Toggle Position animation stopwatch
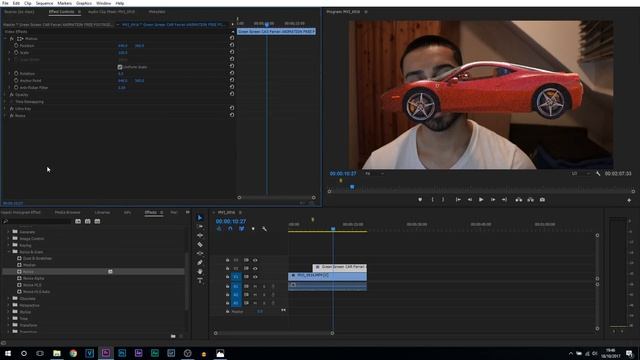The width and height of the screenshot is (640, 360). (16, 45)
